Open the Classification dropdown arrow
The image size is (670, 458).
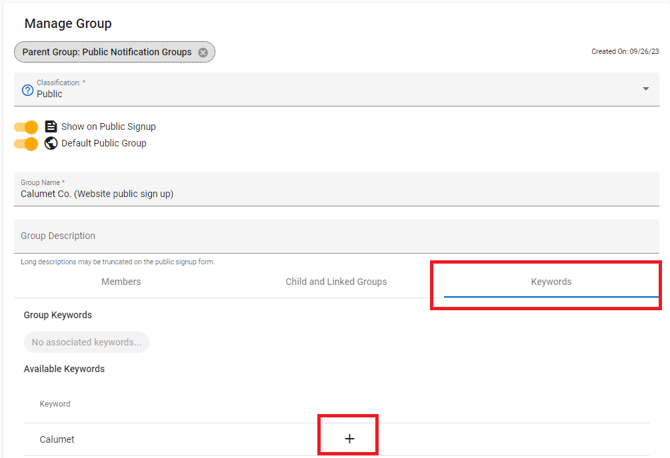[646, 89]
